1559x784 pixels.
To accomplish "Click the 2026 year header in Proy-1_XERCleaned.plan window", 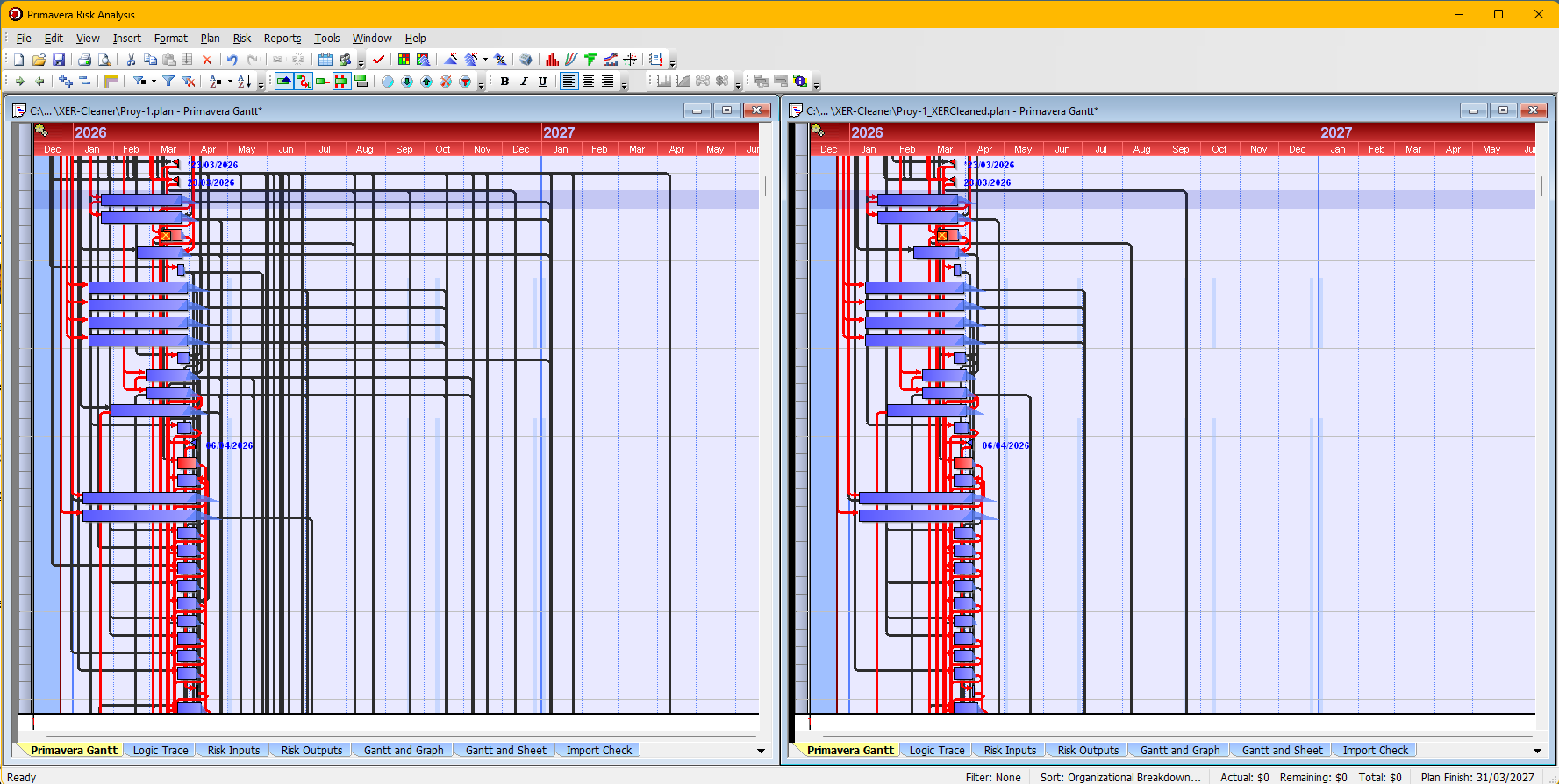I will (x=867, y=132).
